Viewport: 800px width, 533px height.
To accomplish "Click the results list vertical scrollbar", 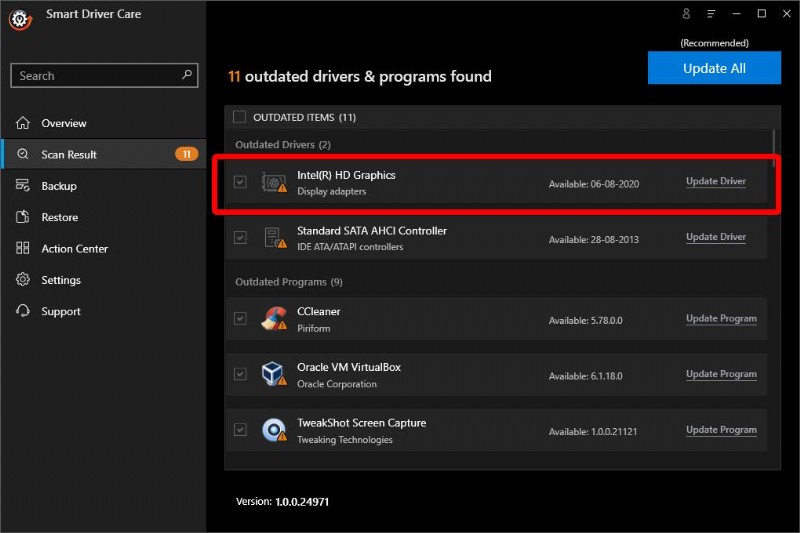I will (x=774, y=149).
